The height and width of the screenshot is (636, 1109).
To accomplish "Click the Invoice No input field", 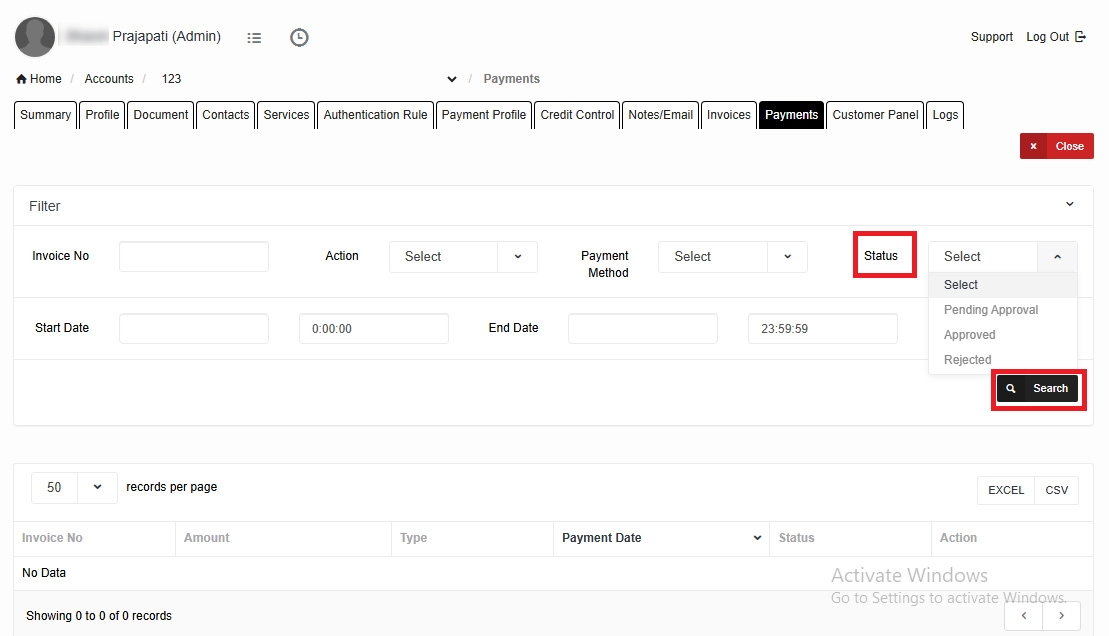I will pos(193,257).
